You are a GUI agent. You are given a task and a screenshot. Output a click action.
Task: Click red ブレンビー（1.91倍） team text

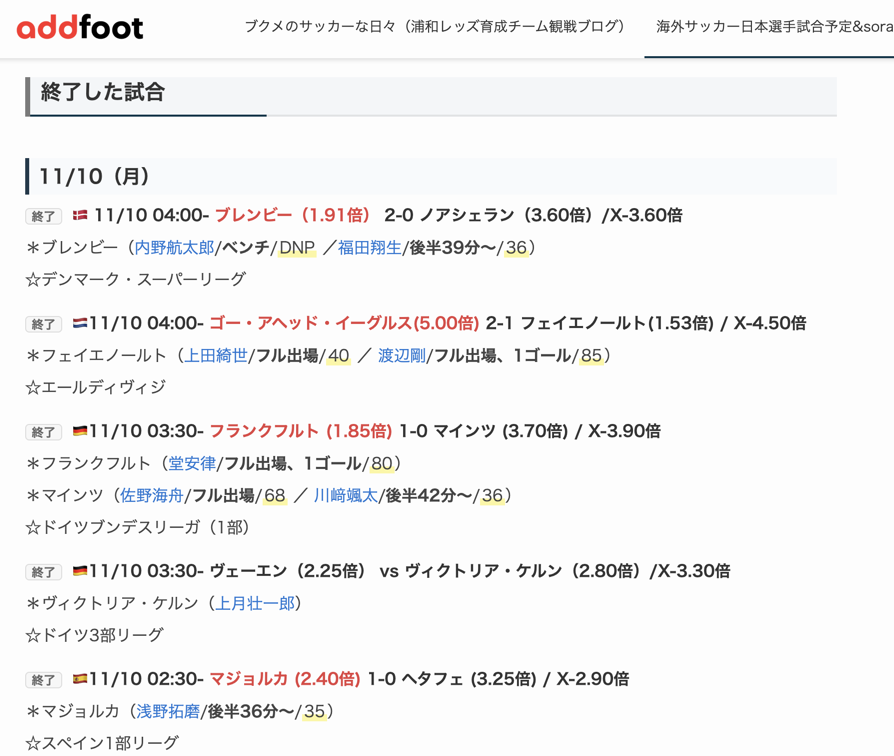(292, 215)
